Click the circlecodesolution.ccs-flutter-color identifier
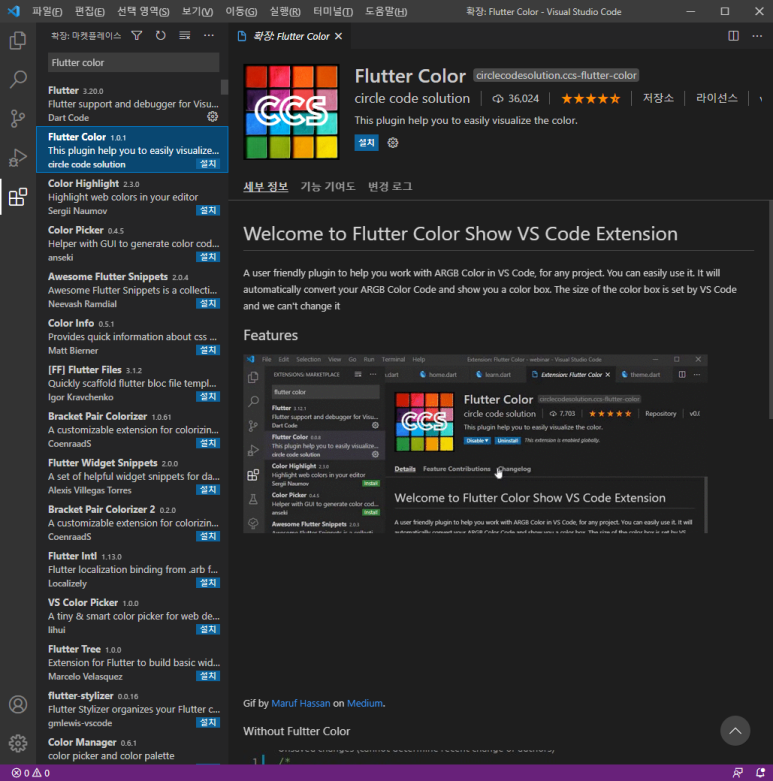773x781 pixels. tap(556, 75)
